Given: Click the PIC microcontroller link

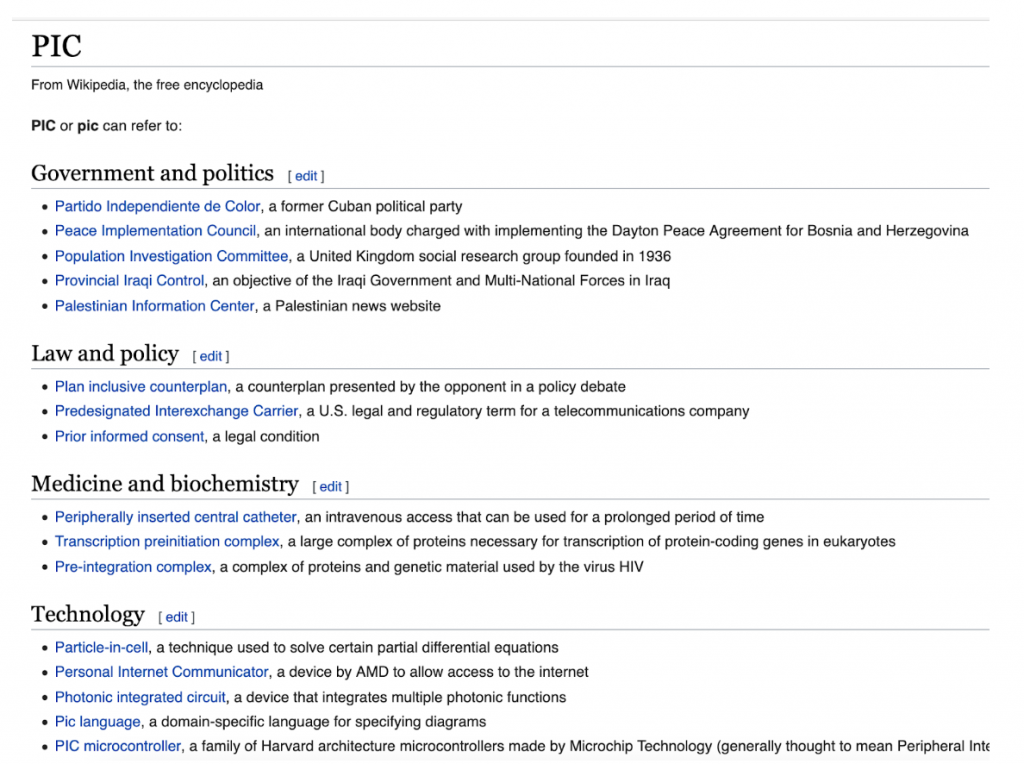Looking at the screenshot, I should 118,746.
